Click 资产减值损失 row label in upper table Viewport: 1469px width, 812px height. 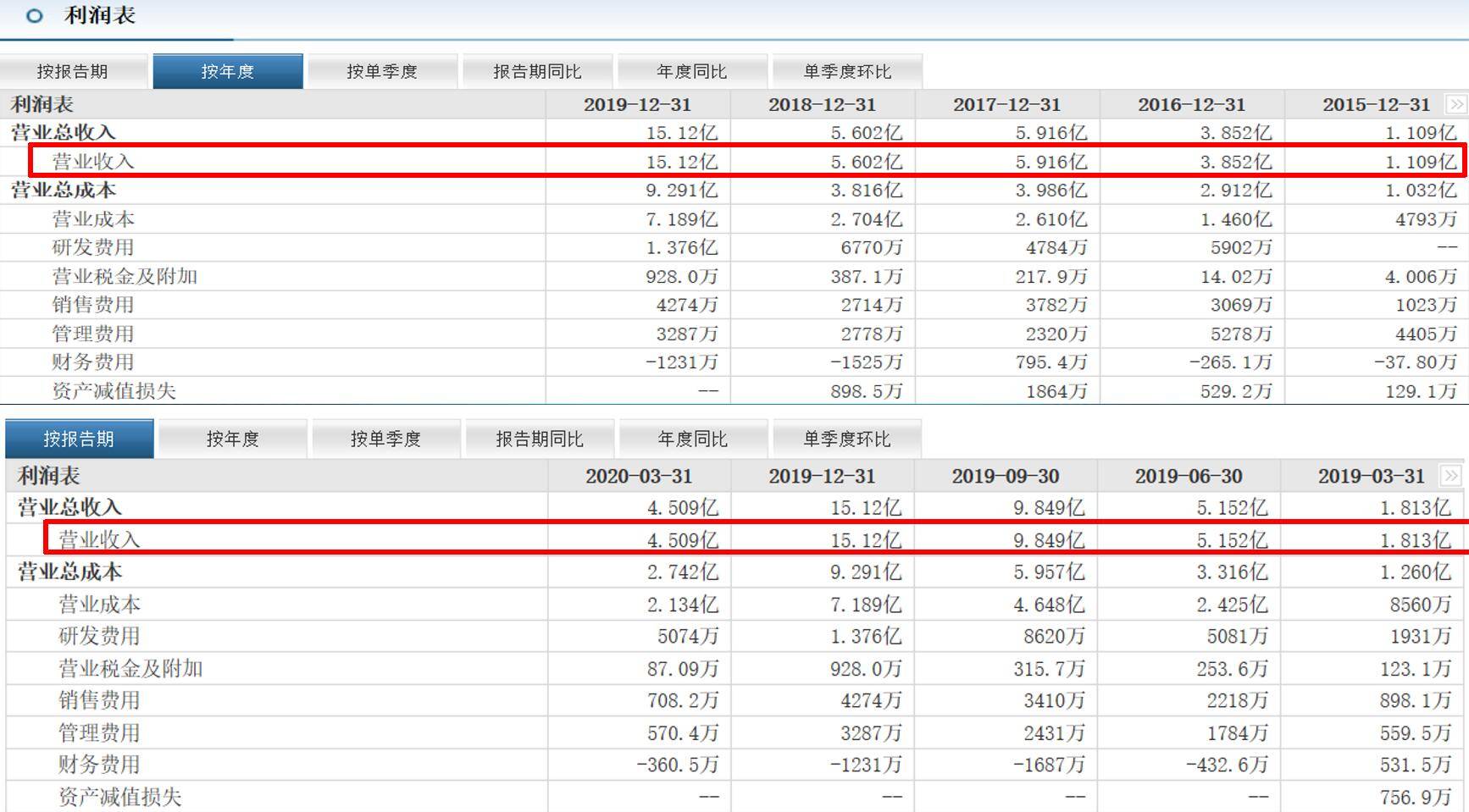tap(114, 391)
